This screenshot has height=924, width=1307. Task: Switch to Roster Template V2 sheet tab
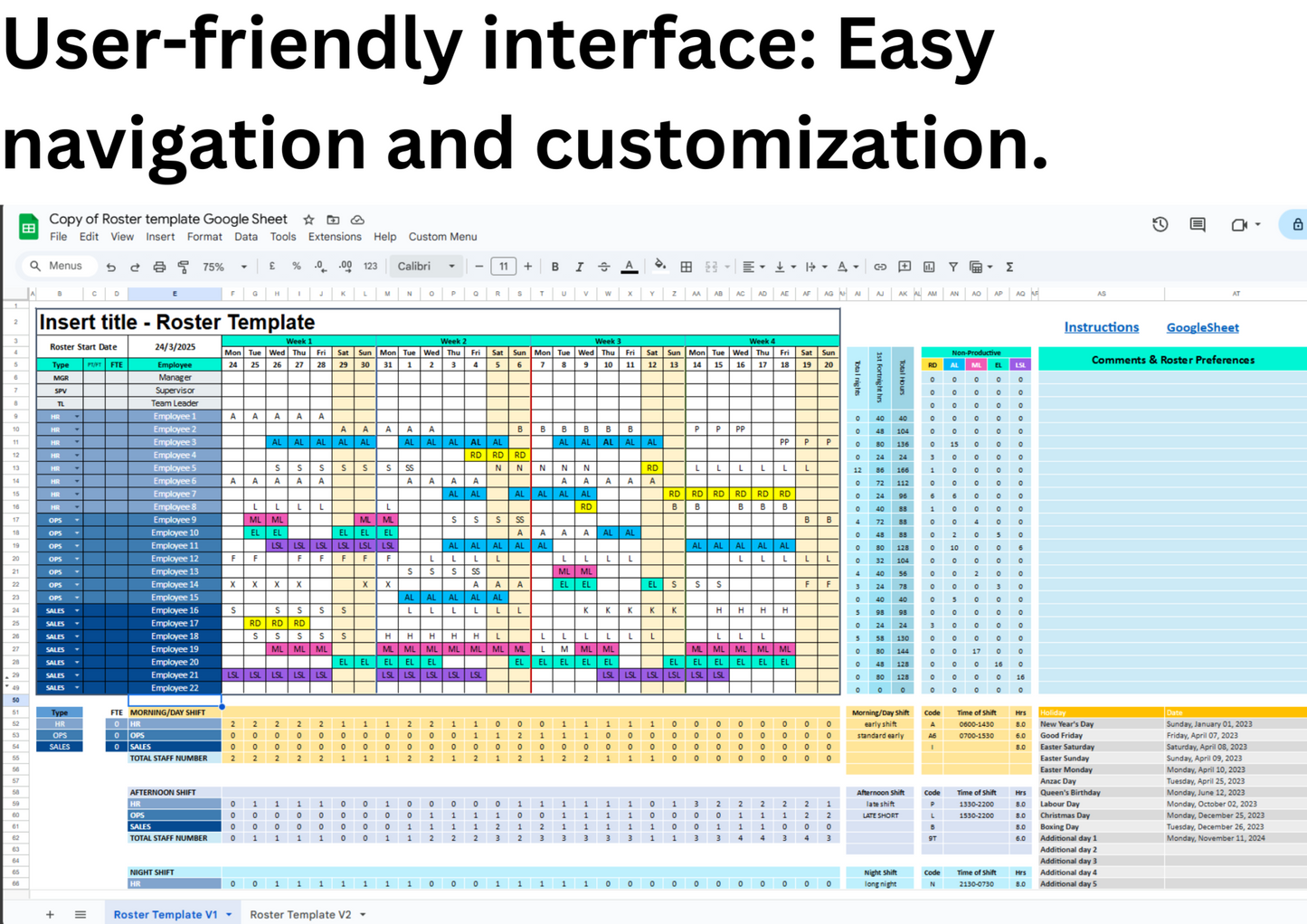(x=299, y=915)
